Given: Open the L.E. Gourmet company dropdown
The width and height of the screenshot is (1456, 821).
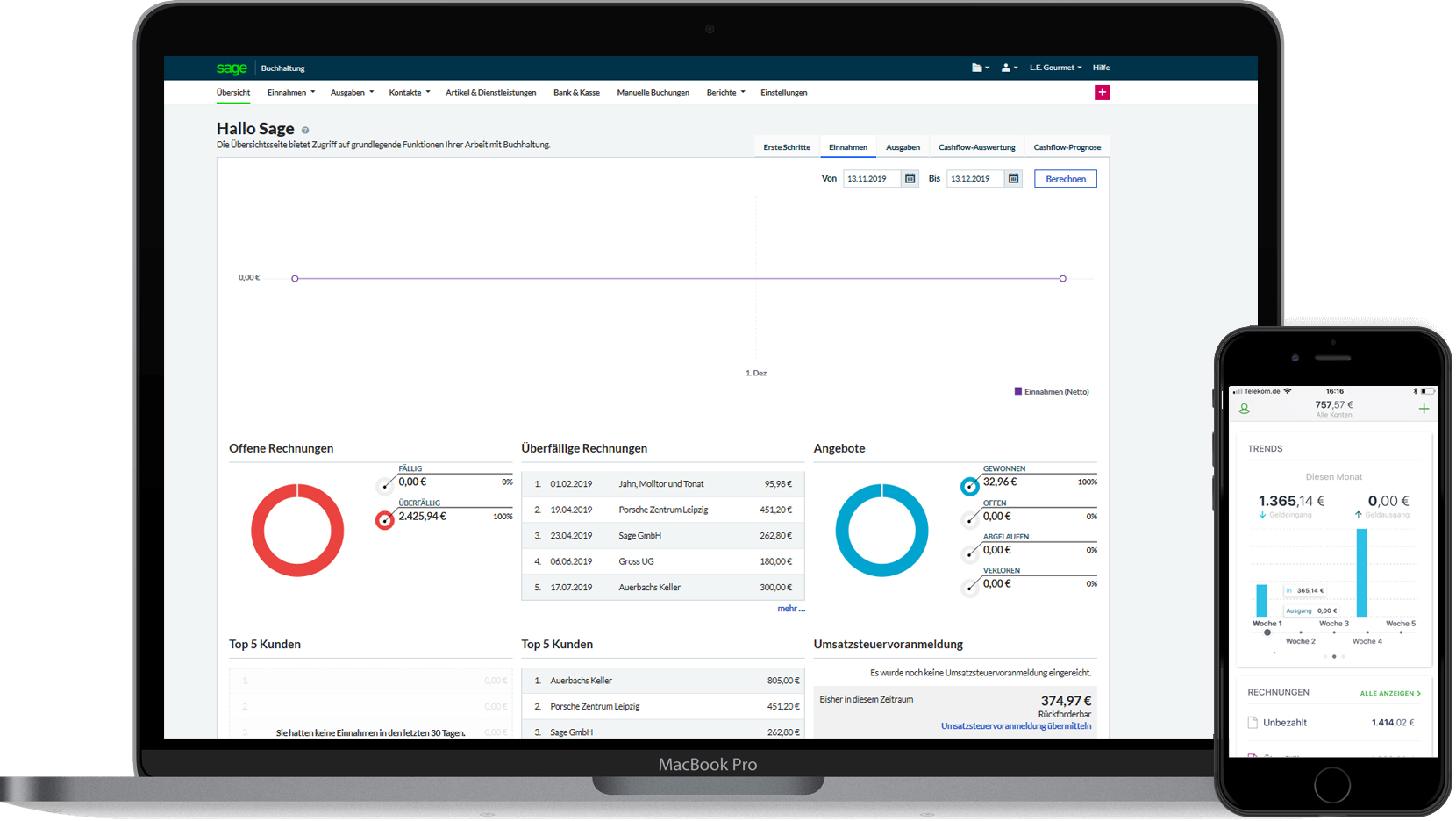Looking at the screenshot, I should pyautogui.click(x=1055, y=68).
